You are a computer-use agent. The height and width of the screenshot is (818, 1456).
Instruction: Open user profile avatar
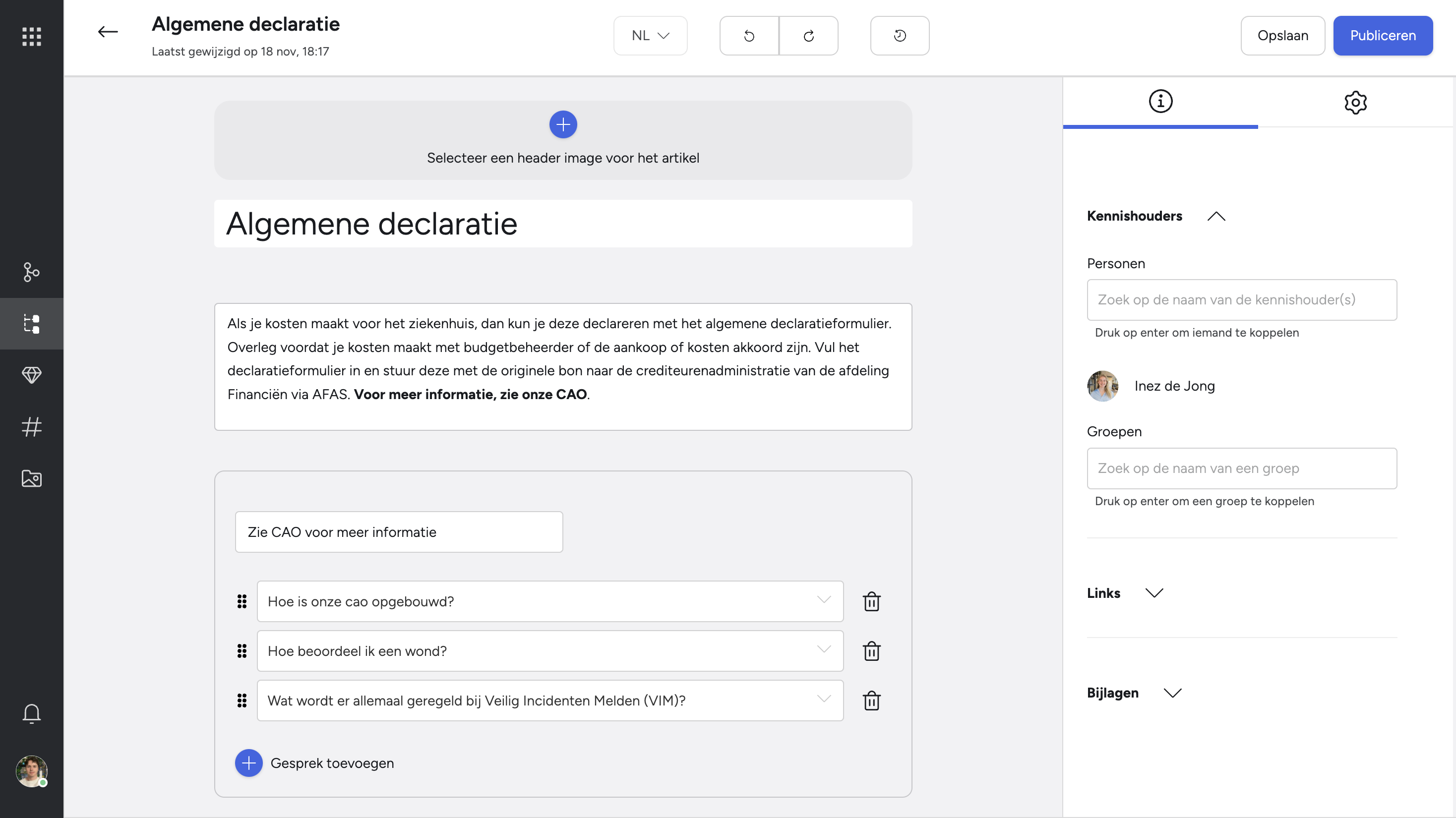32,771
